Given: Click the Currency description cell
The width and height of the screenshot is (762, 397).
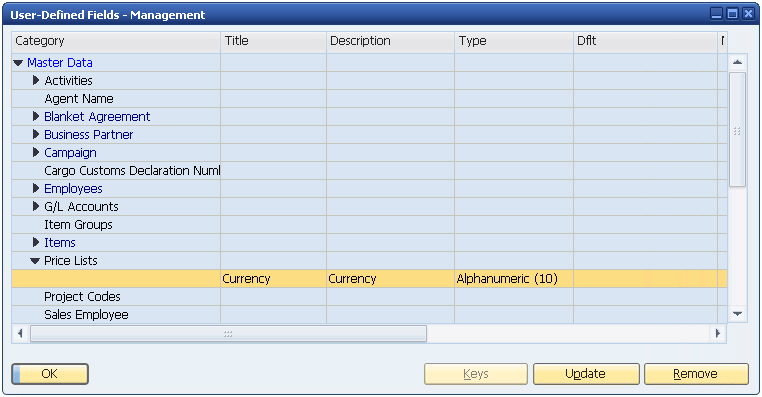Looking at the screenshot, I should (391, 278).
